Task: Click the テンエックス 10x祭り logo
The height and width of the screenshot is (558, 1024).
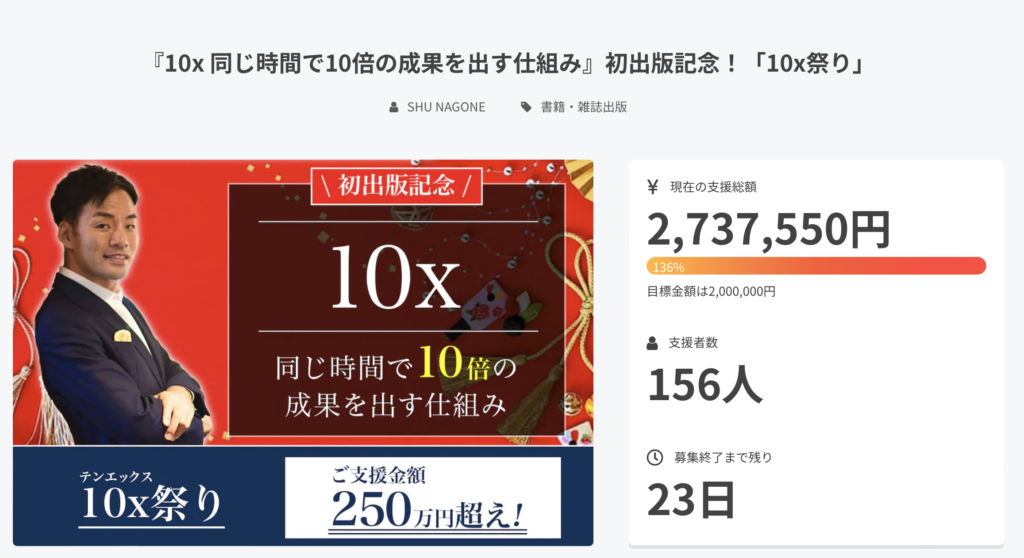Action: (x=151, y=497)
